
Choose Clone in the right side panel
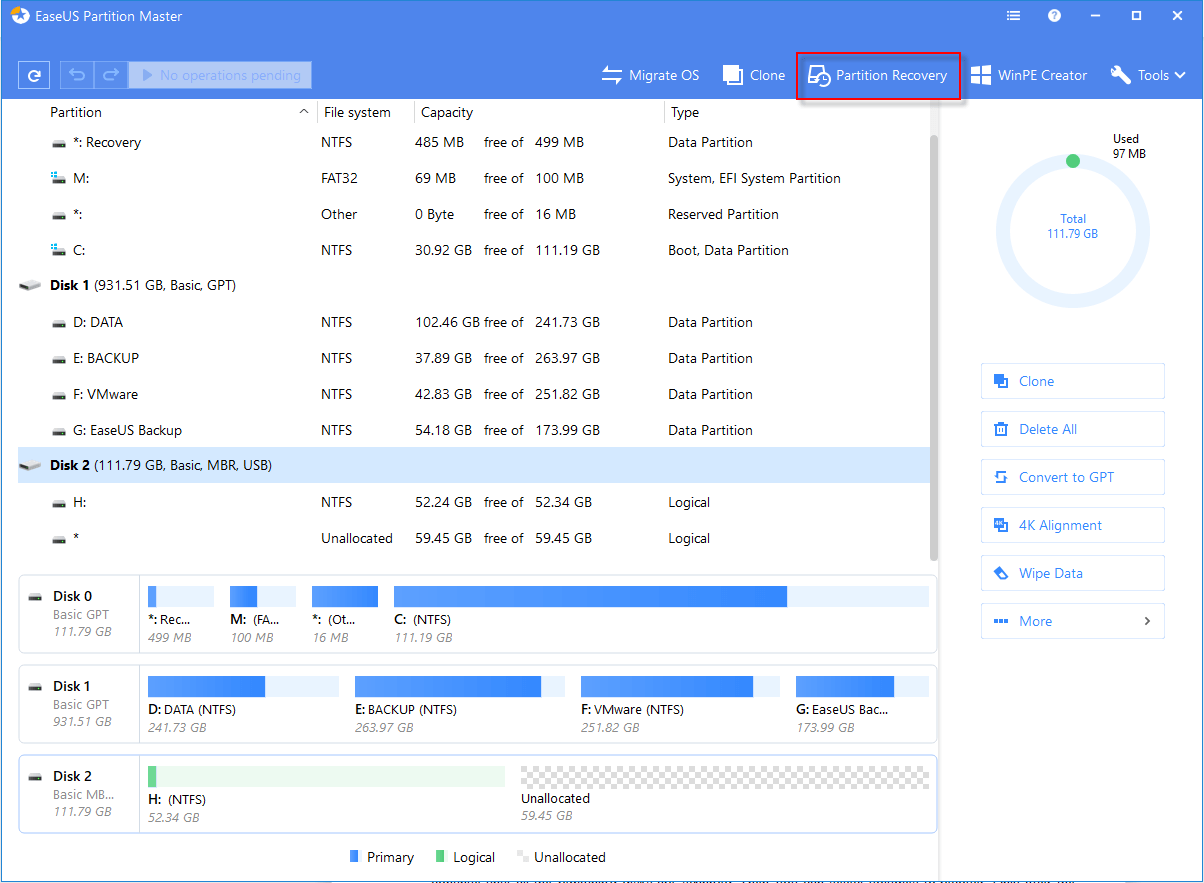(1072, 381)
